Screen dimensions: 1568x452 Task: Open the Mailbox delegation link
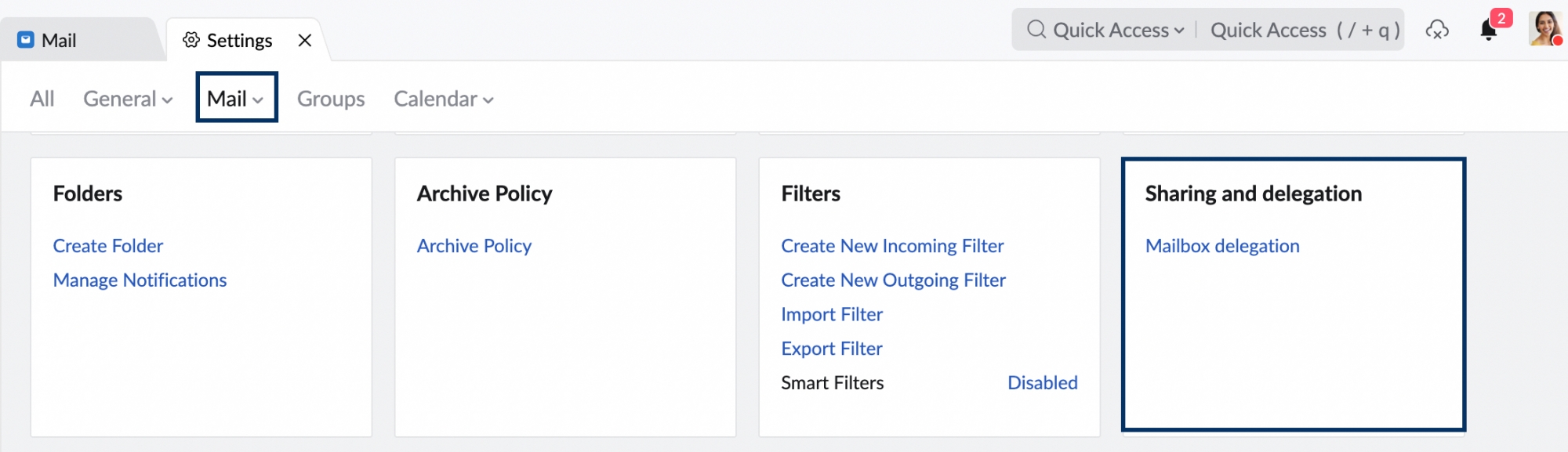click(x=1222, y=246)
